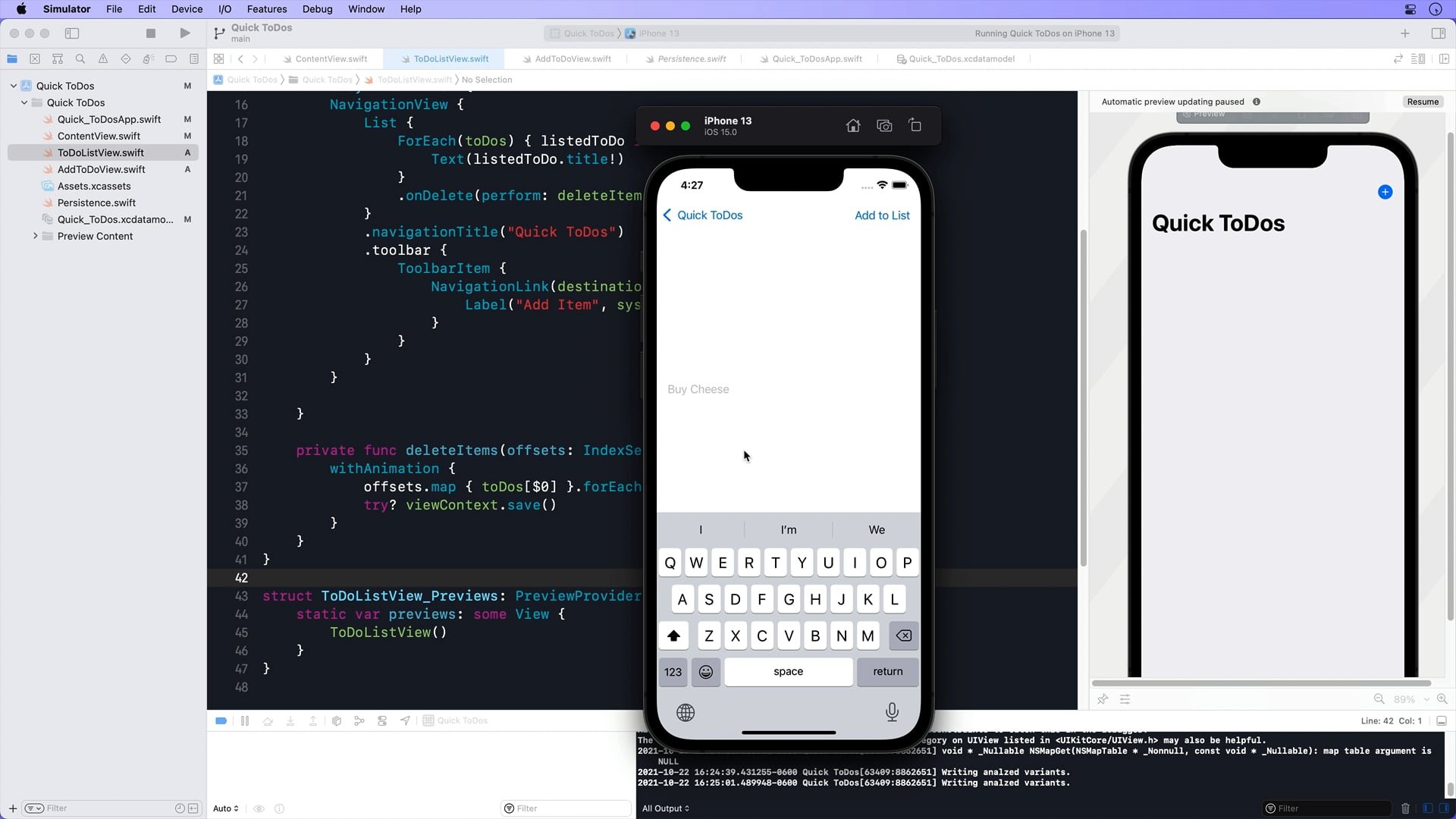Screen dimensions: 1456x819
Task: Switch to the Persistence.swift tab
Action: click(x=686, y=59)
